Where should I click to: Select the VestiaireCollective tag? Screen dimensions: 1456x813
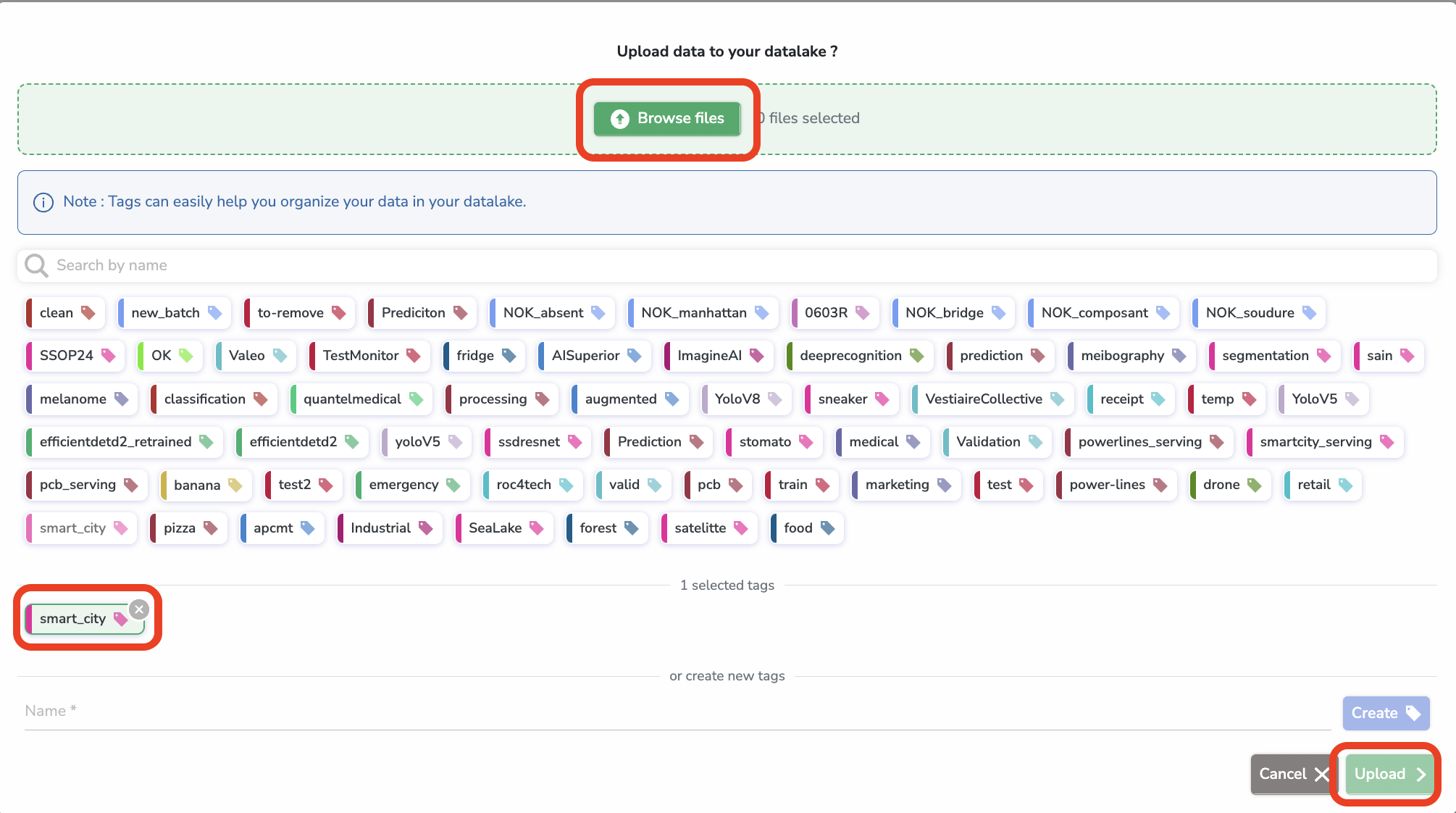click(992, 399)
